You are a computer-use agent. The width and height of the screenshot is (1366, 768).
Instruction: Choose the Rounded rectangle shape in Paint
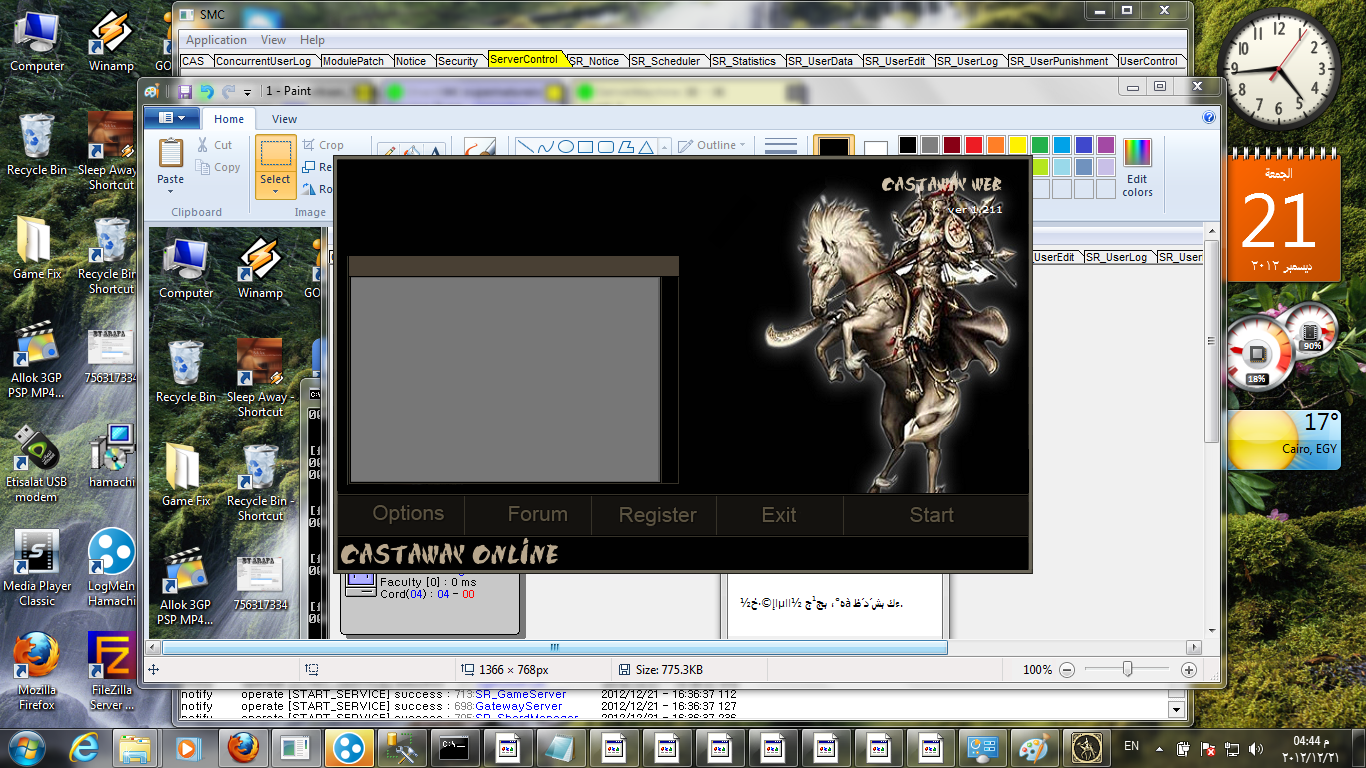(605, 147)
